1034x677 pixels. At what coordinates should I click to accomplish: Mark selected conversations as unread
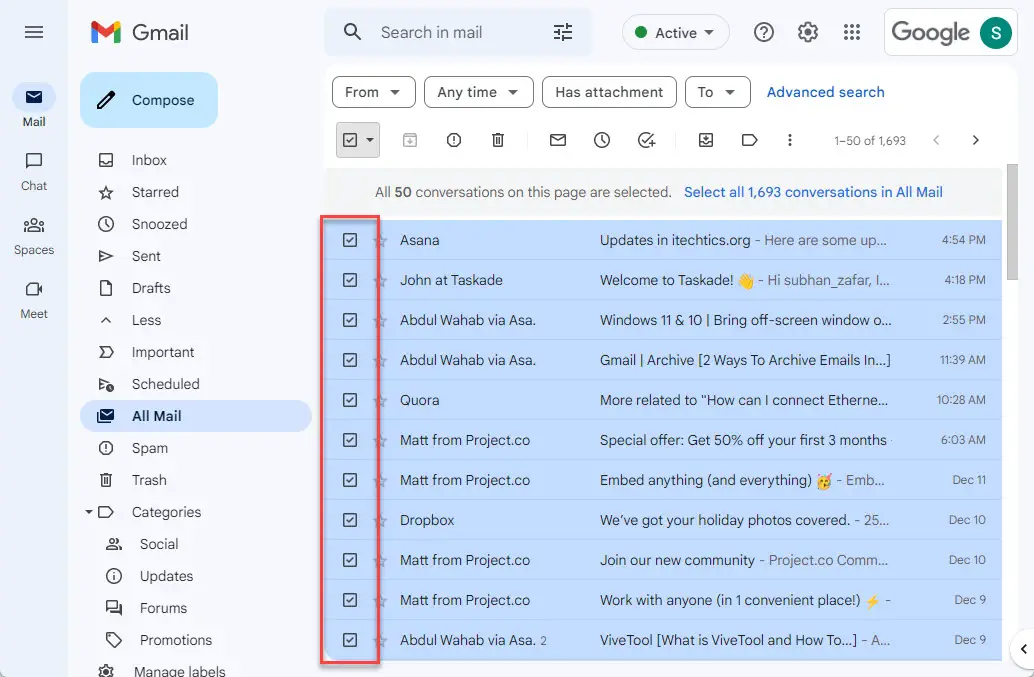pyautogui.click(x=558, y=140)
